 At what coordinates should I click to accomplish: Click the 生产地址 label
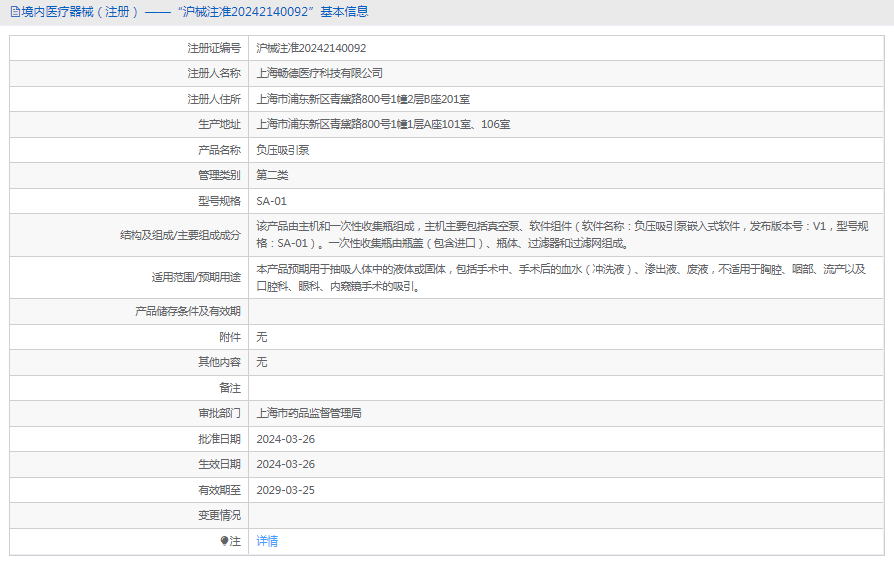[x=219, y=124]
